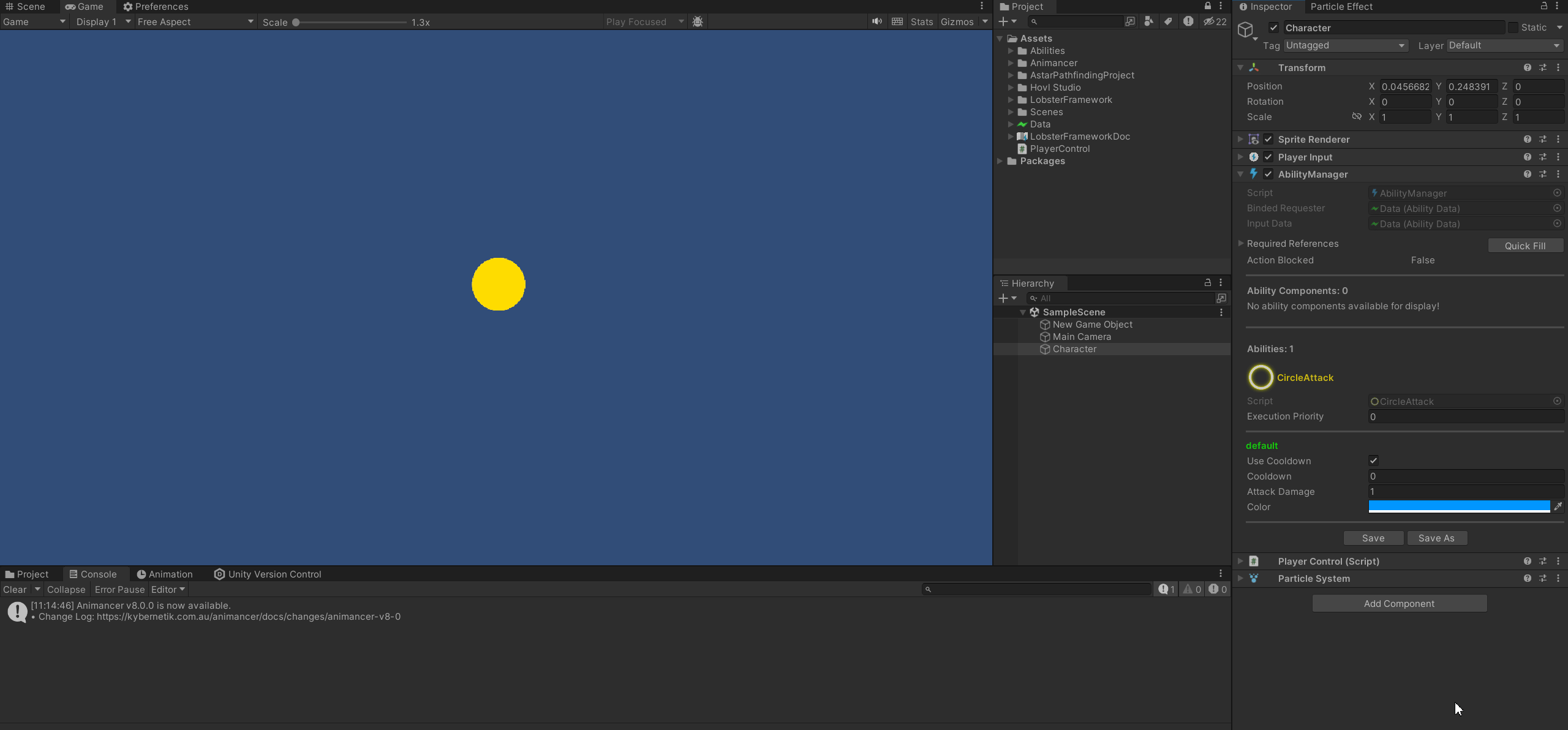This screenshot has width=1568, height=730.
Task: Open the Free Aspect dropdown
Action: 195,21
